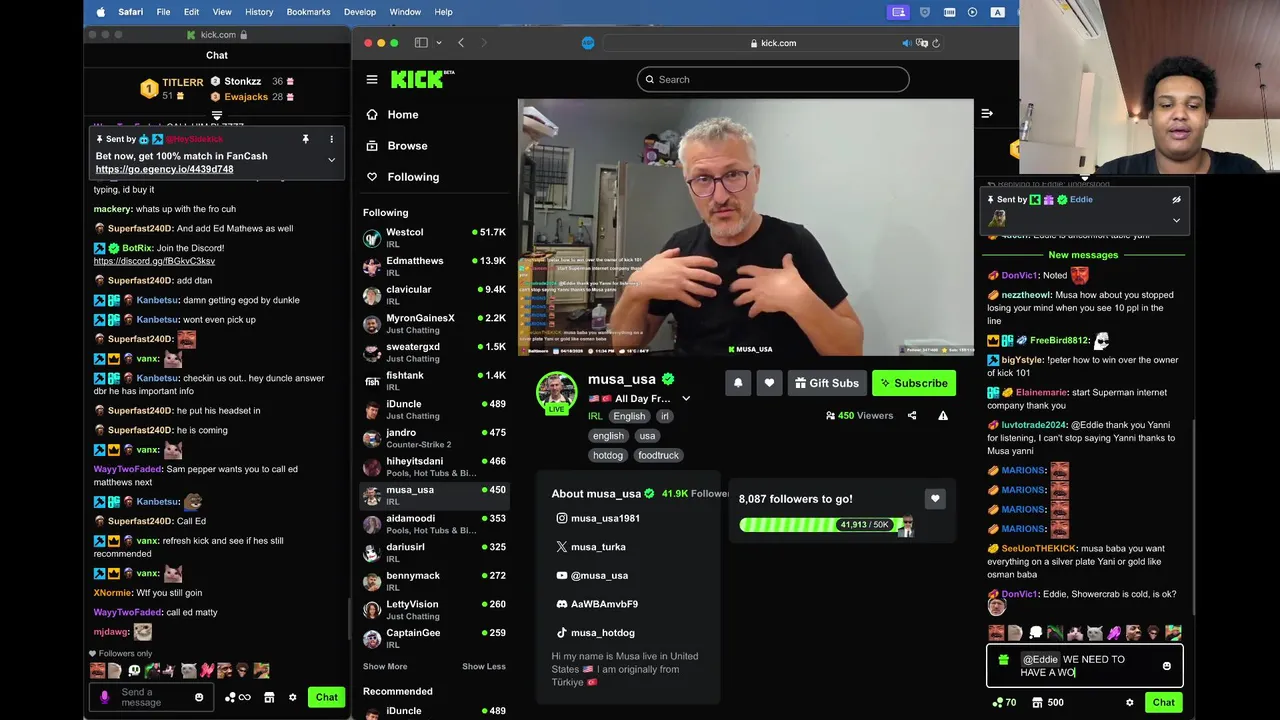Click the IRL category tag

click(595, 416)
